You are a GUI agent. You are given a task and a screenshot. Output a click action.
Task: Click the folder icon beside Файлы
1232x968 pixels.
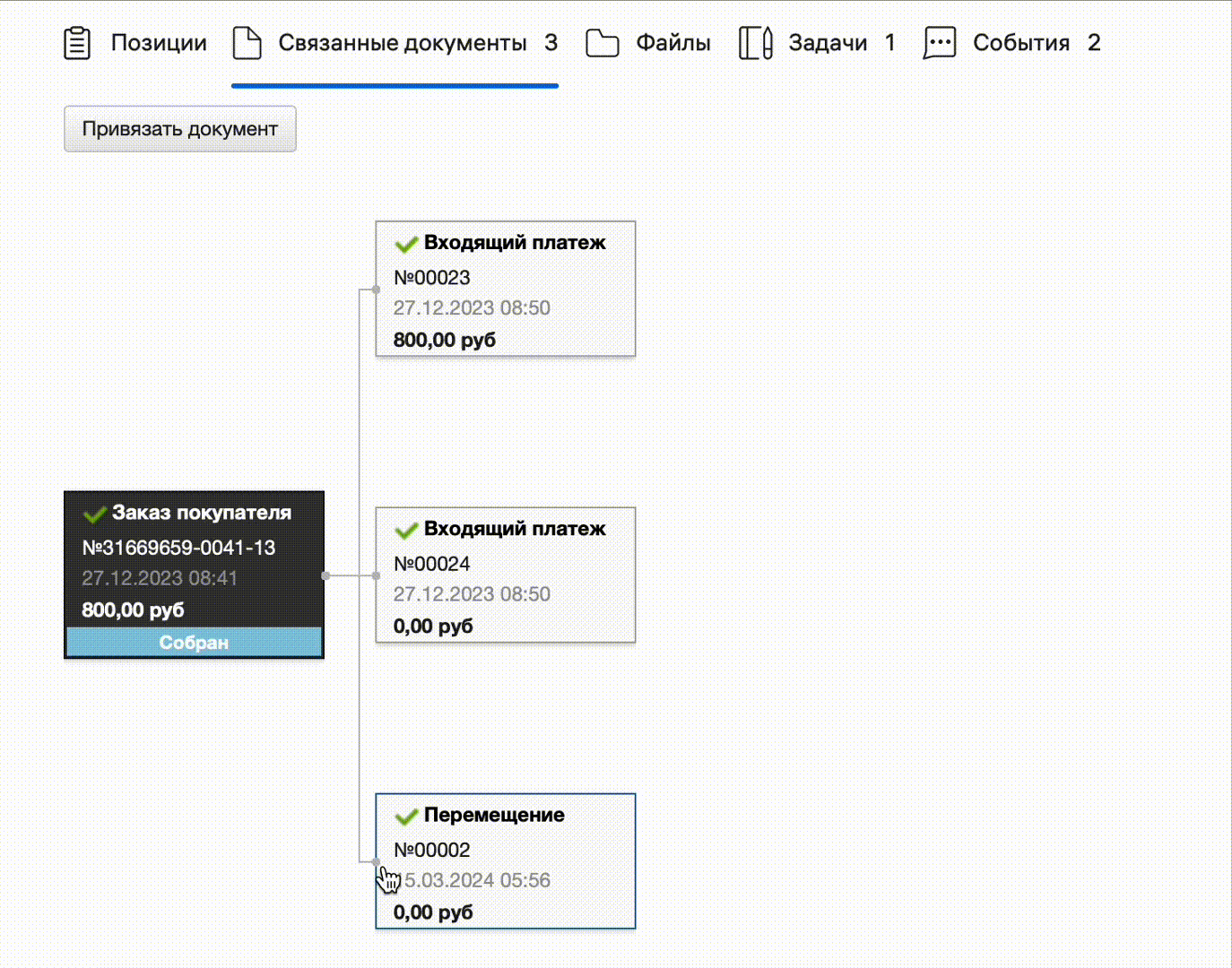coord(602,43)
